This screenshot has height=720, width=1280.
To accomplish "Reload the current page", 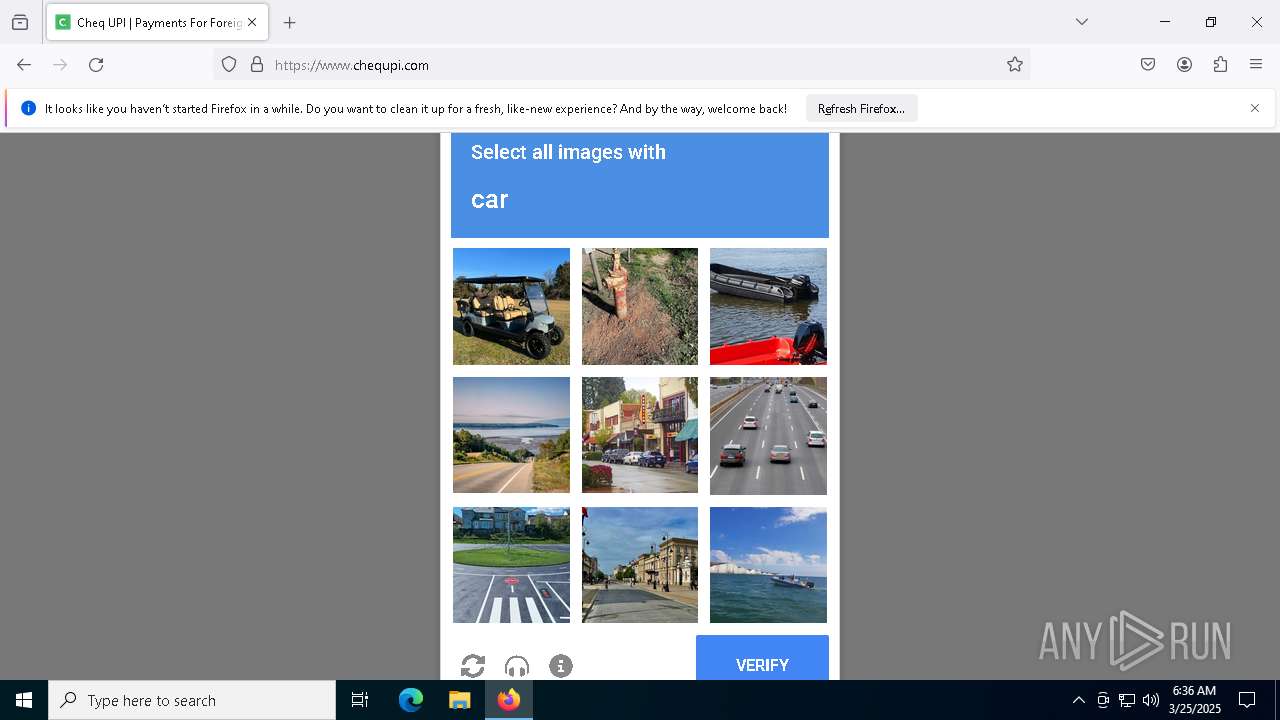I will [96, 65].
